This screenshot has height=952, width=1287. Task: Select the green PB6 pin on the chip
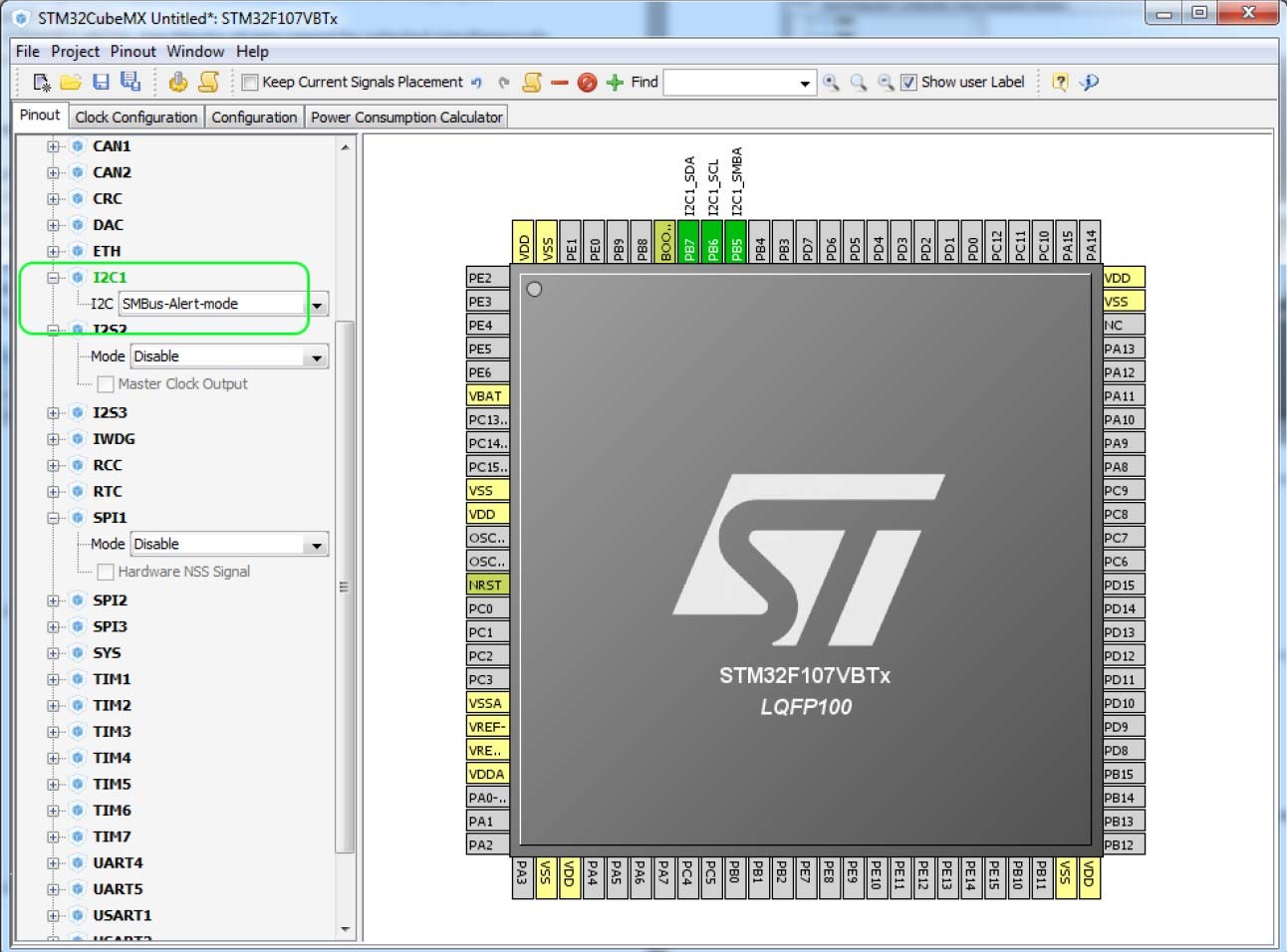point(713,242)
